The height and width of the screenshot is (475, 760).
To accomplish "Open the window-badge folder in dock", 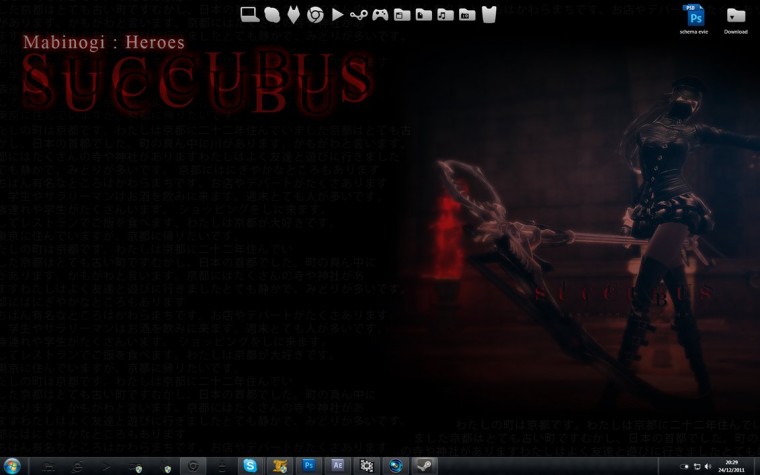I will pos(402,15).
